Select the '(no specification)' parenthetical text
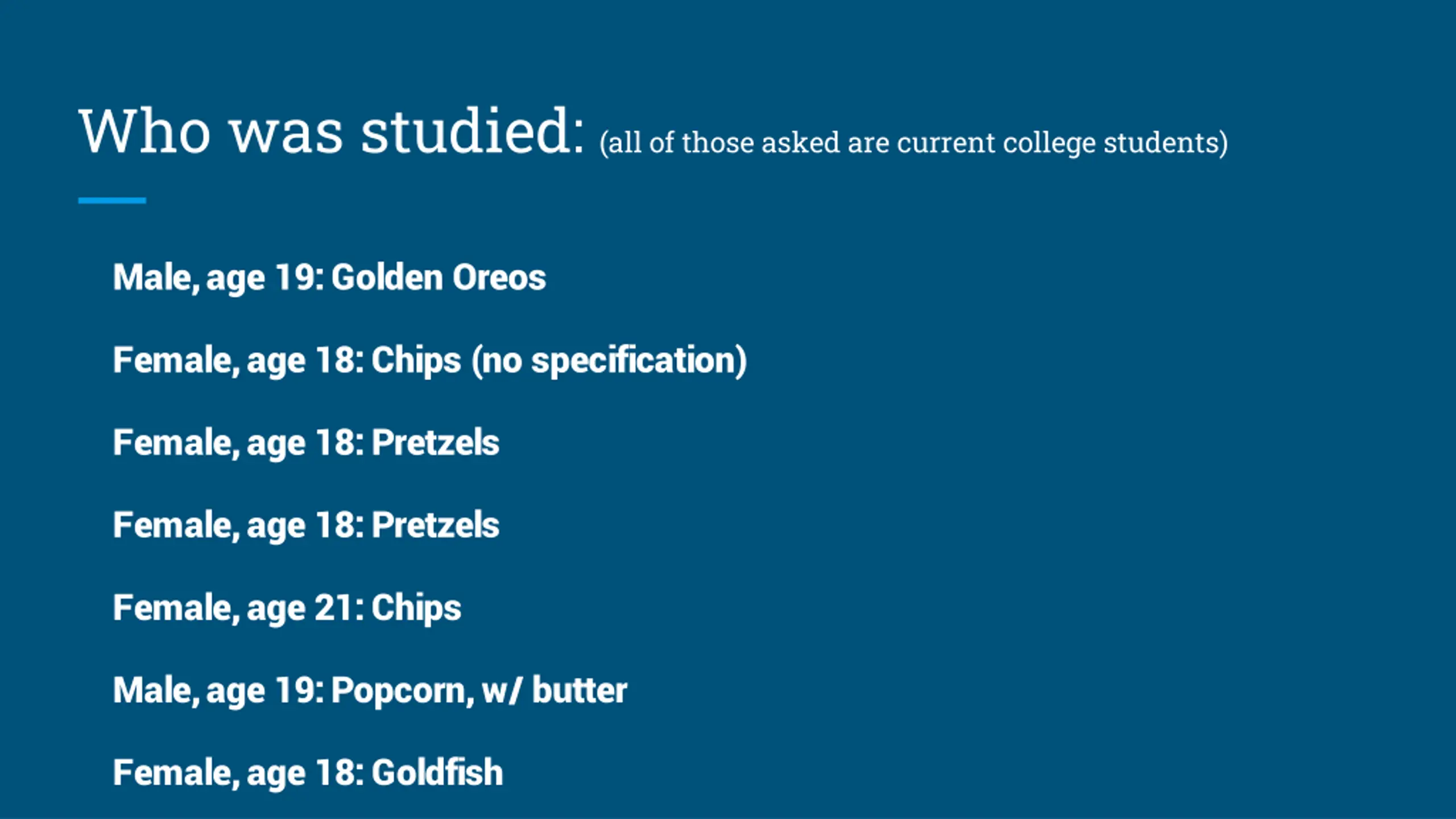The width and height of the screenshot is (1456, 819). (609, 361)
